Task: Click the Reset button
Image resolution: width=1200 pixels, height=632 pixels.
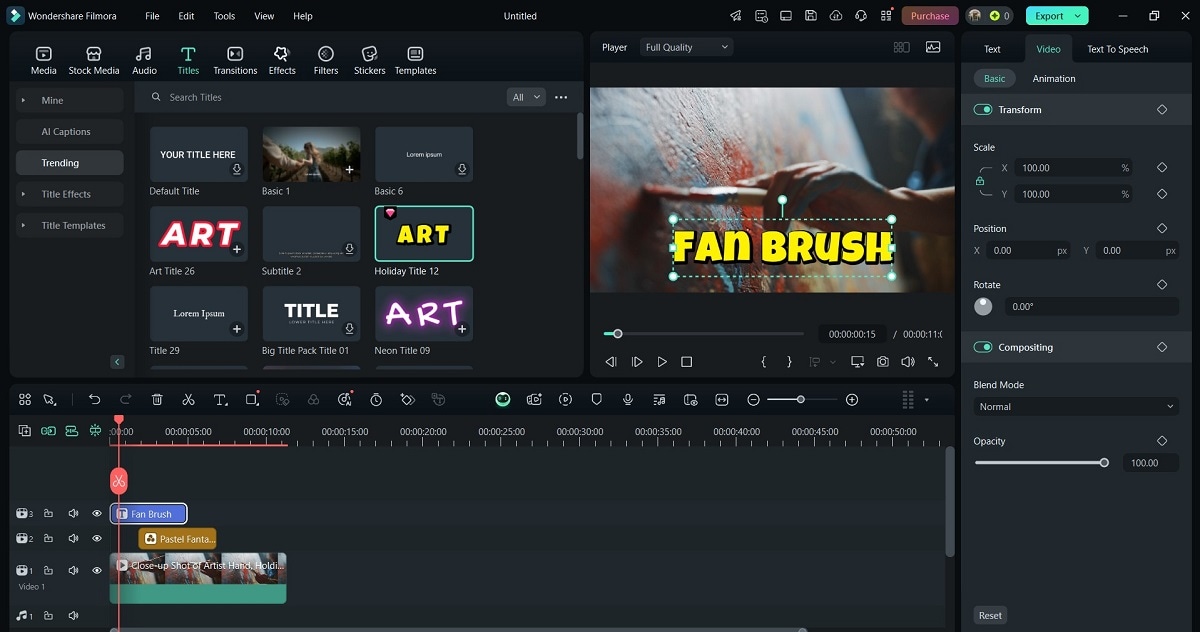Action: click(990, 615)
